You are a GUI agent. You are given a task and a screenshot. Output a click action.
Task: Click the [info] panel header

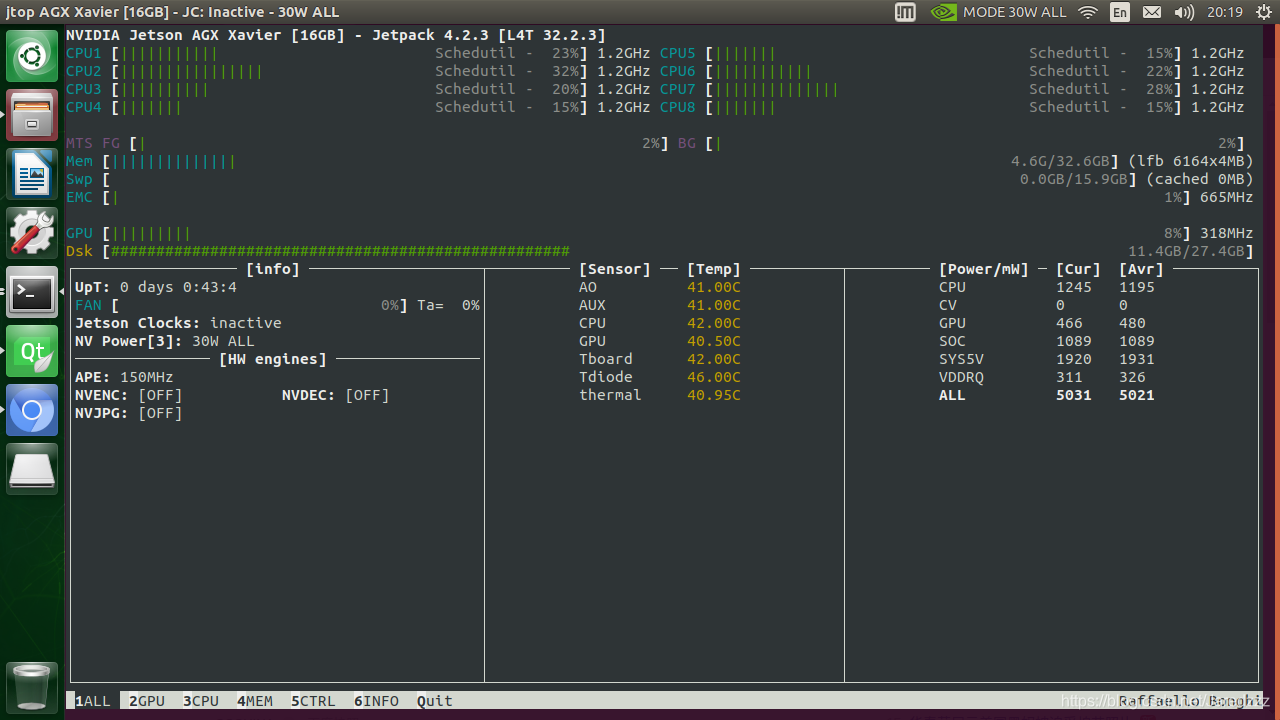(273, 269)
